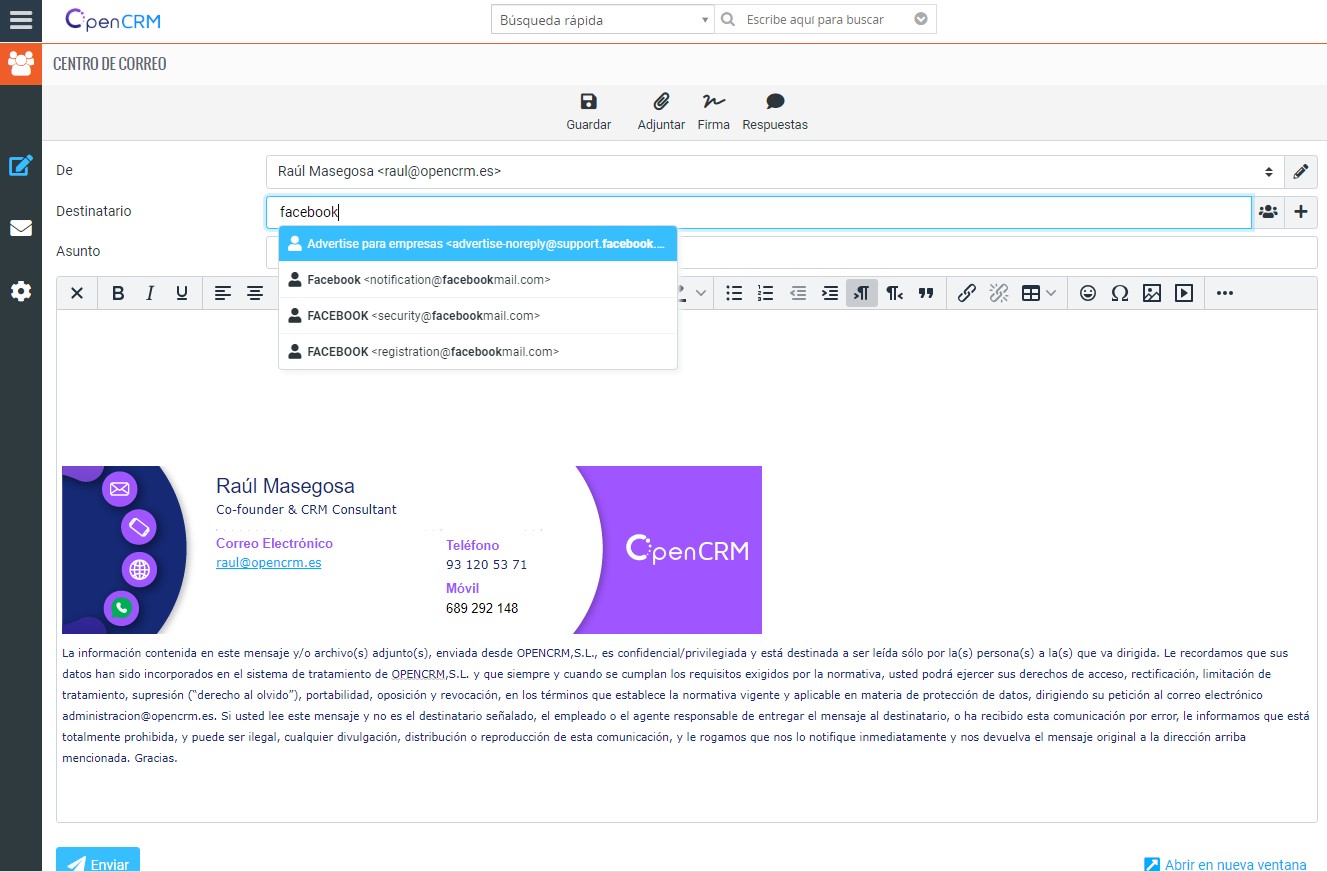This screenshot has width=1327, height=872.
Task: Insert a bulleted list
Action: pyautogui.click(x=734, y=293)
